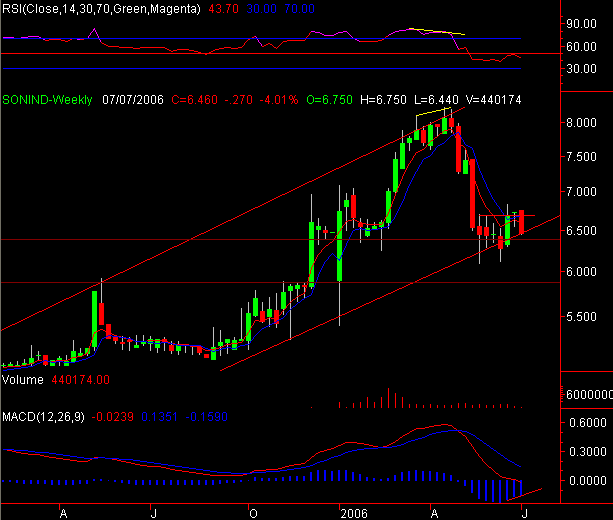The width and height of the screenshot is (613, 520).
Task: Click the 6.500 price axis label
Action: click(581, 230)
